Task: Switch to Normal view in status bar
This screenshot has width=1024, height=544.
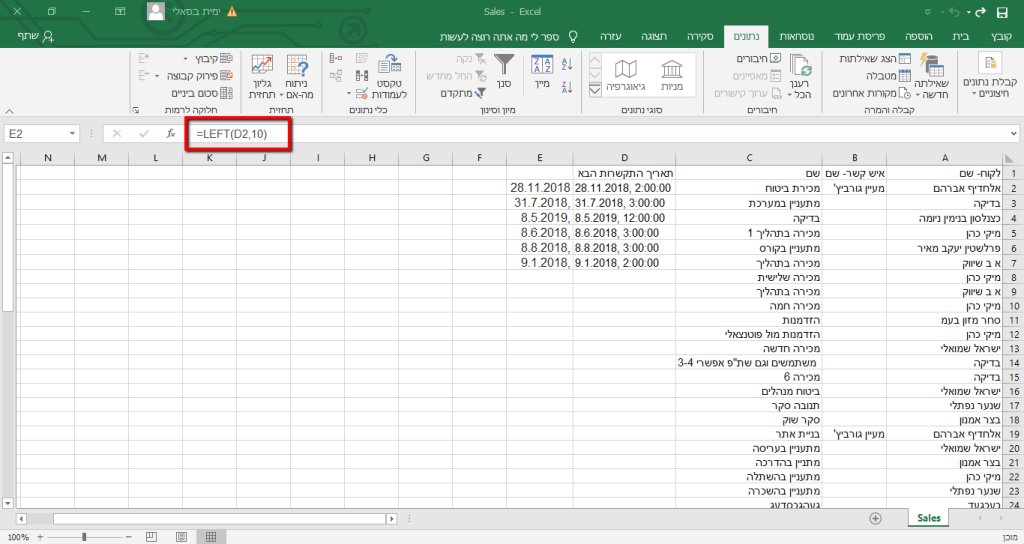Action: 210,537
